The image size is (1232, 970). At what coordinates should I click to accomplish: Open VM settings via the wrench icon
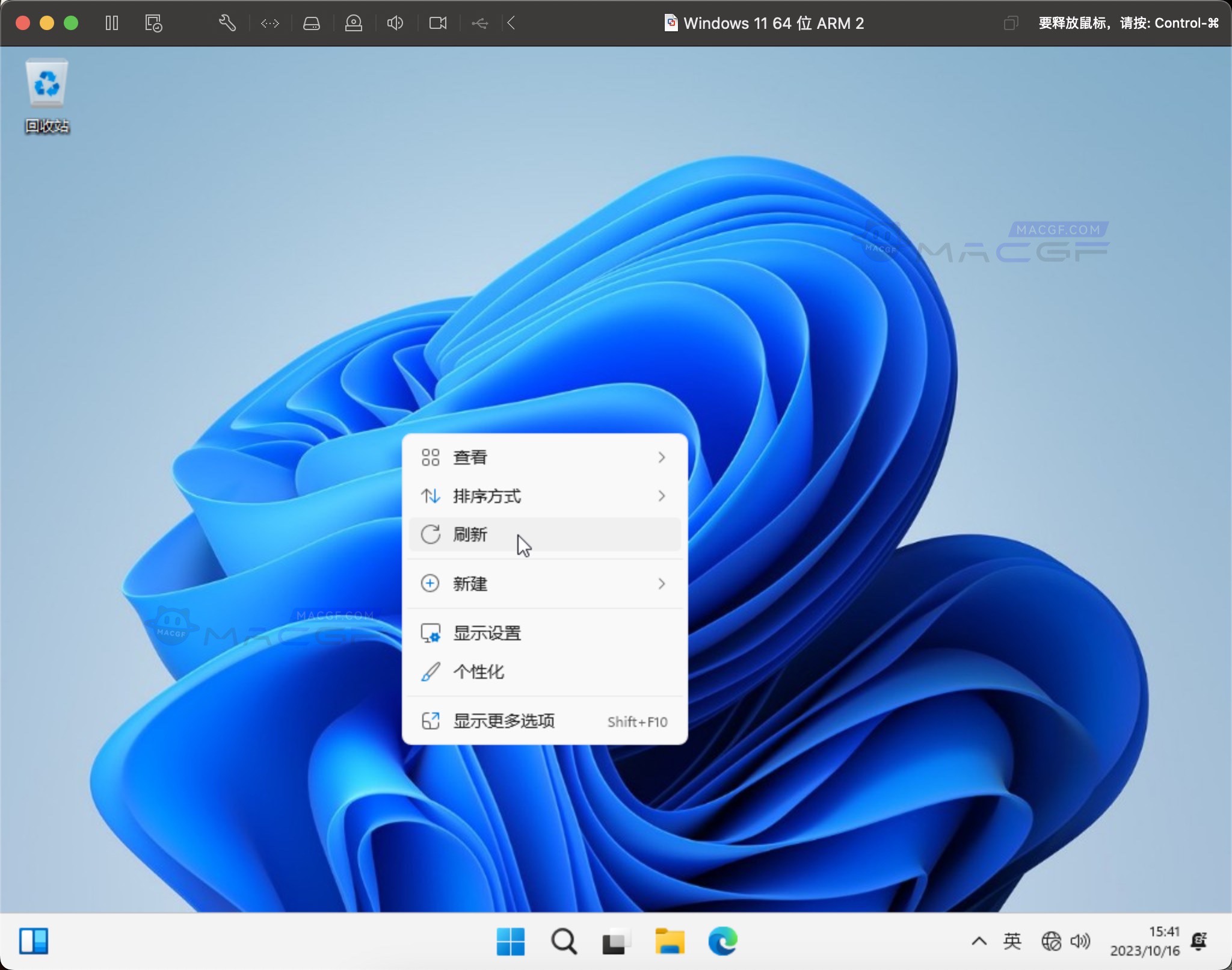pos(227,23)
